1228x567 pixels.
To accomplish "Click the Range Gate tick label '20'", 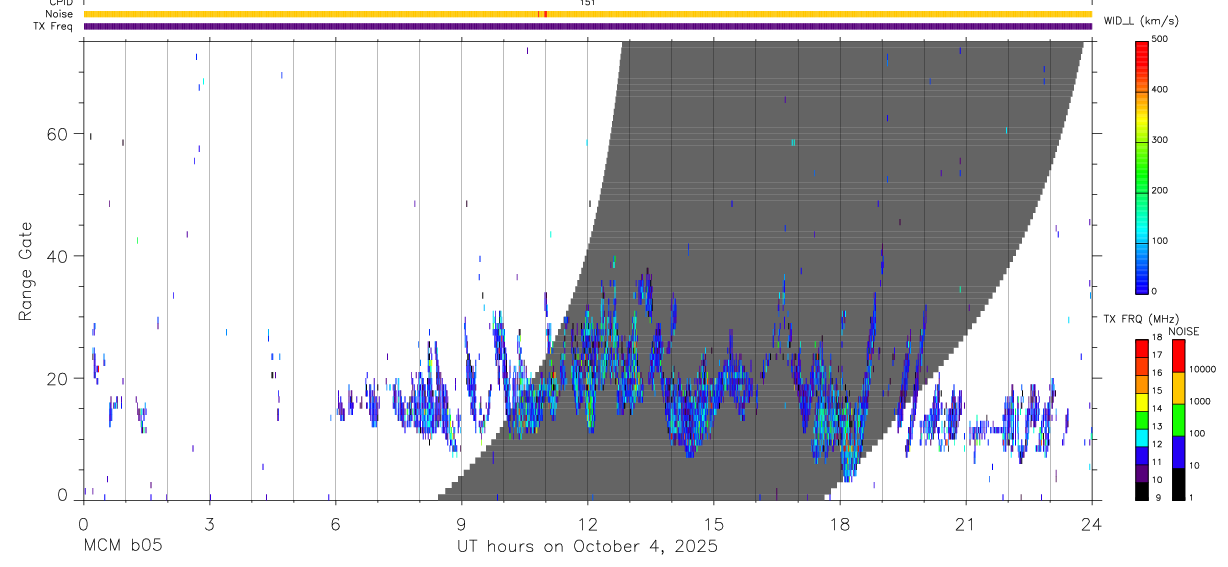I will point(57,378).
